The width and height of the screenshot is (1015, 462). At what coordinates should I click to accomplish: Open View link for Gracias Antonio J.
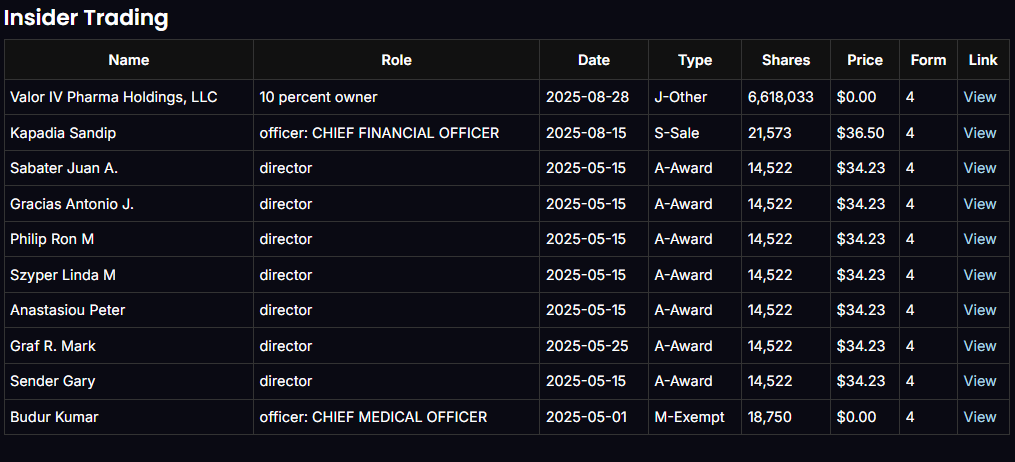[979, 204]
